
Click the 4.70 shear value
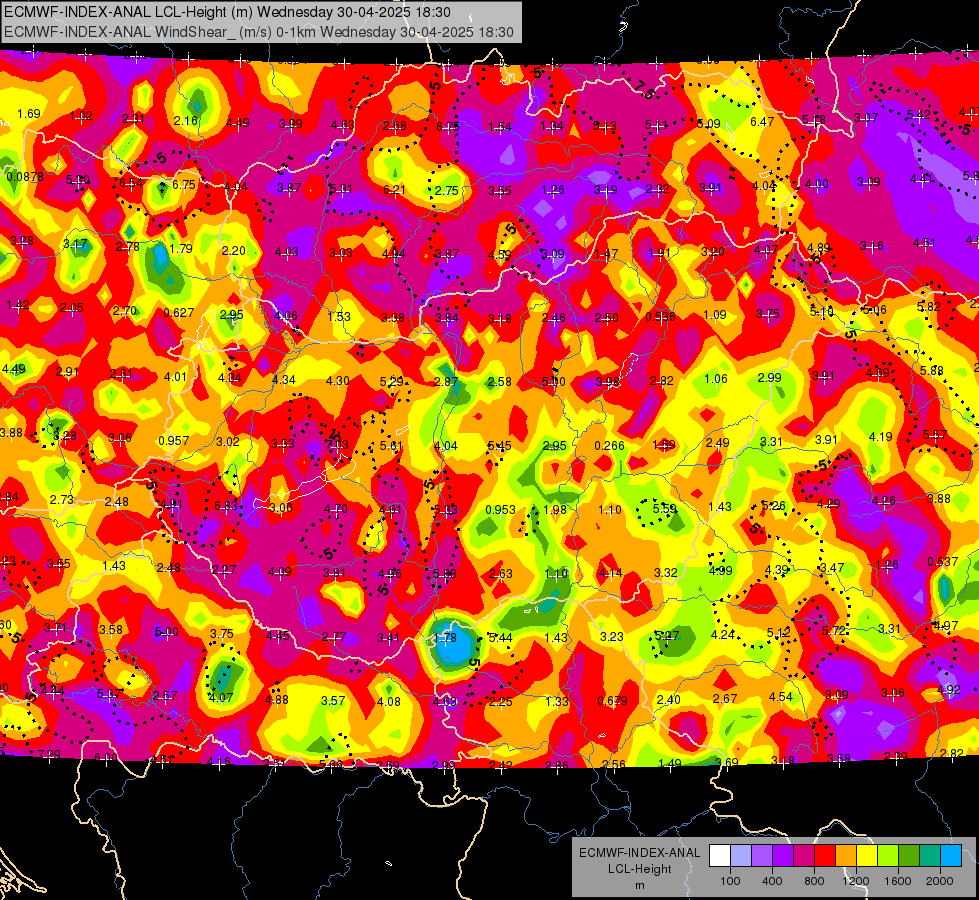point(335,508)
